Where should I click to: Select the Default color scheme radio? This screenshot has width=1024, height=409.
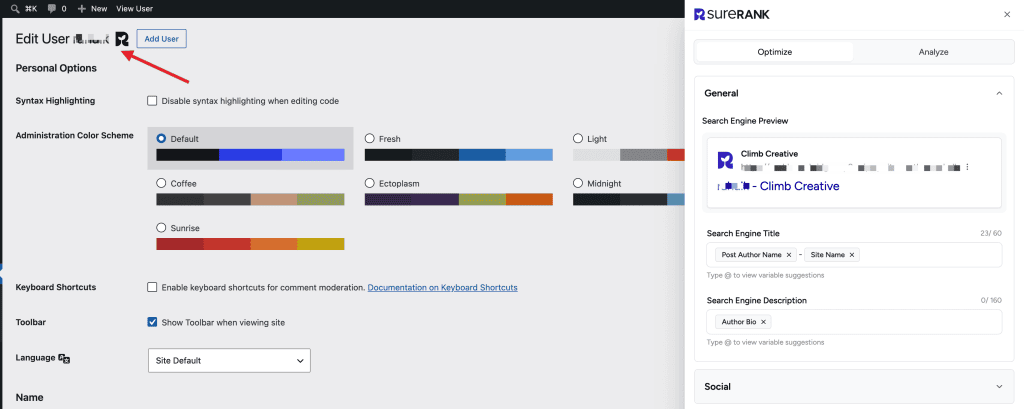click(161, 139)
